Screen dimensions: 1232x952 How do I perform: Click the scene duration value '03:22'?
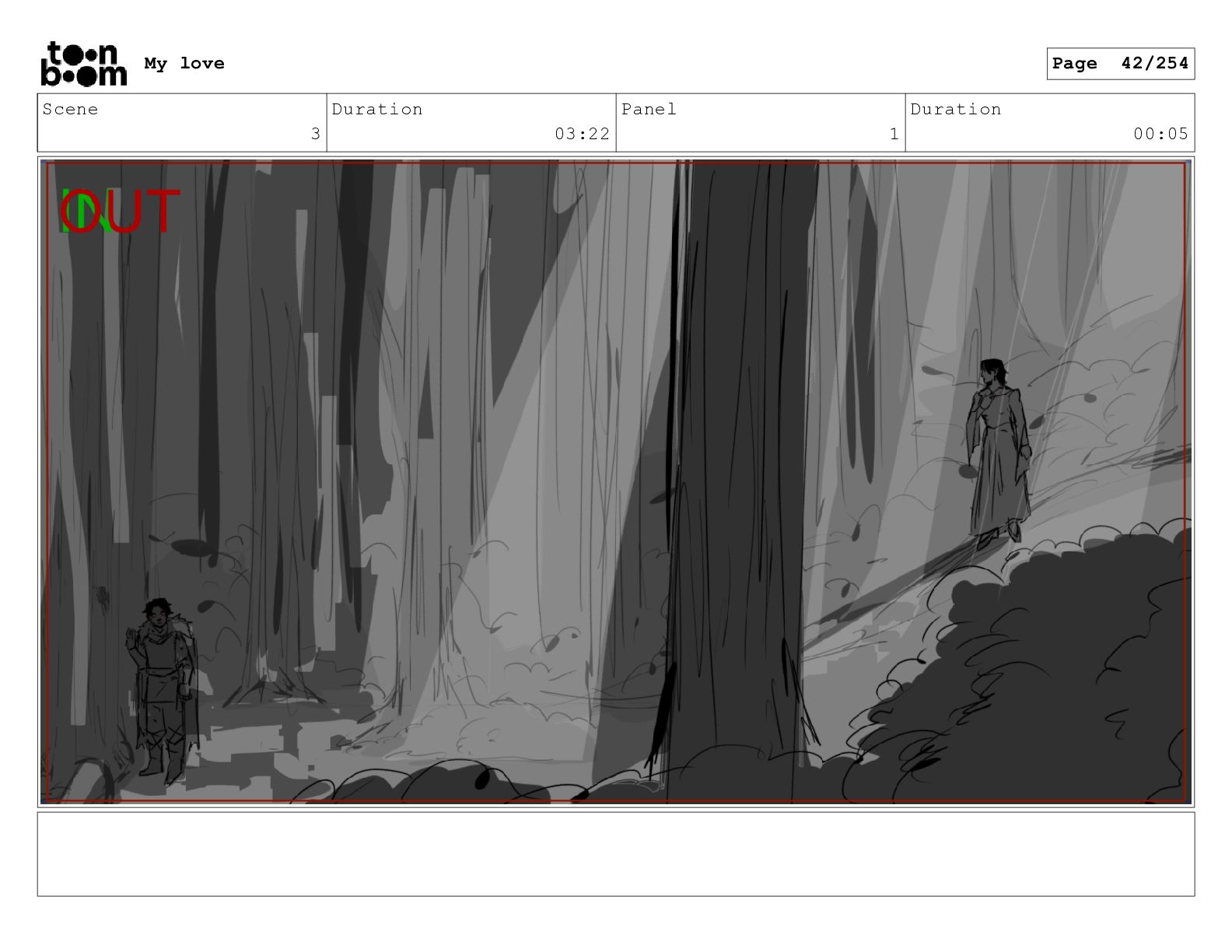coord(582,134)
